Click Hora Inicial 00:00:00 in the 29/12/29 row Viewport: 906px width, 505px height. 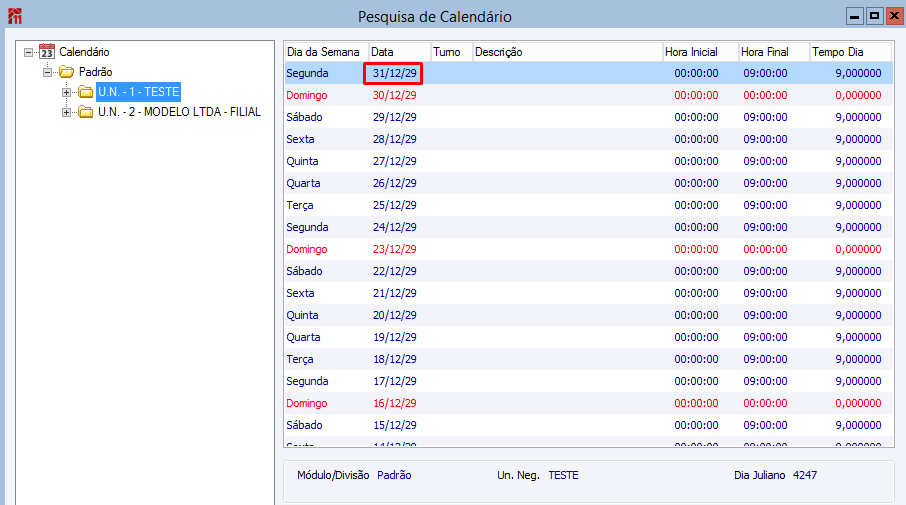[x=696, y=117]
